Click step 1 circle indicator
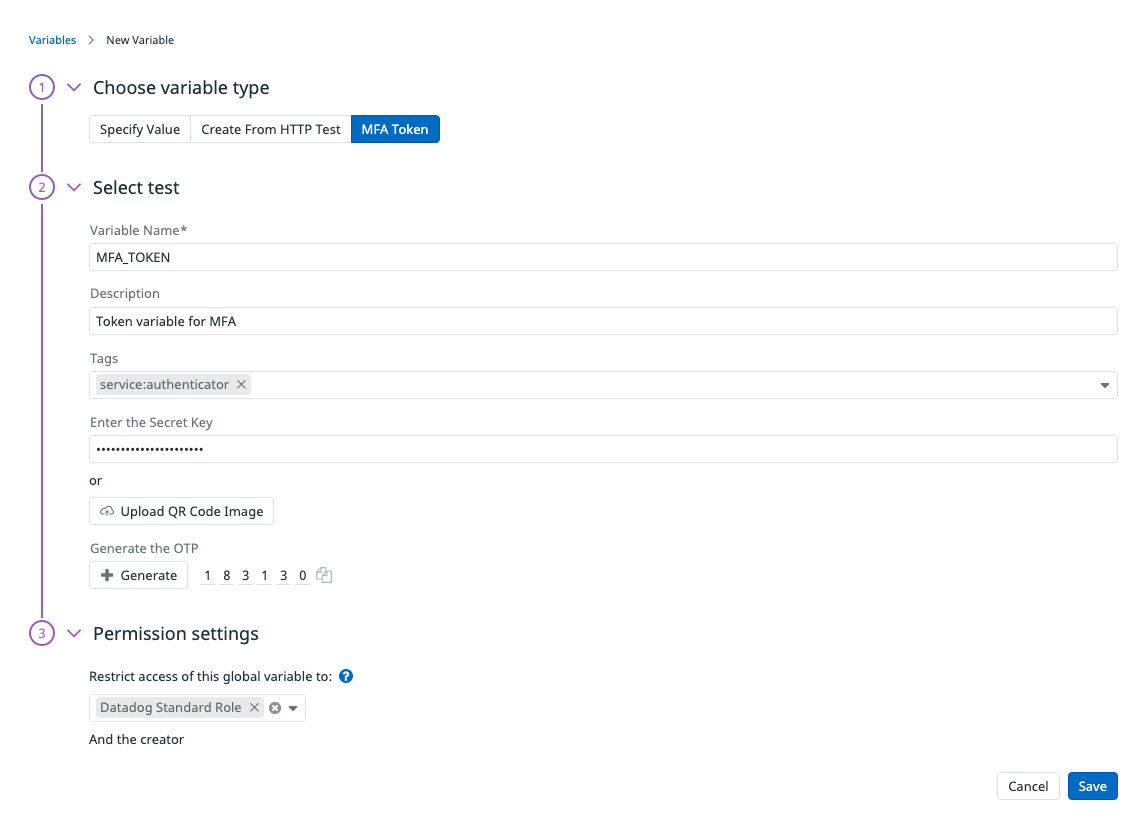1141x826 pixels. 42,87
